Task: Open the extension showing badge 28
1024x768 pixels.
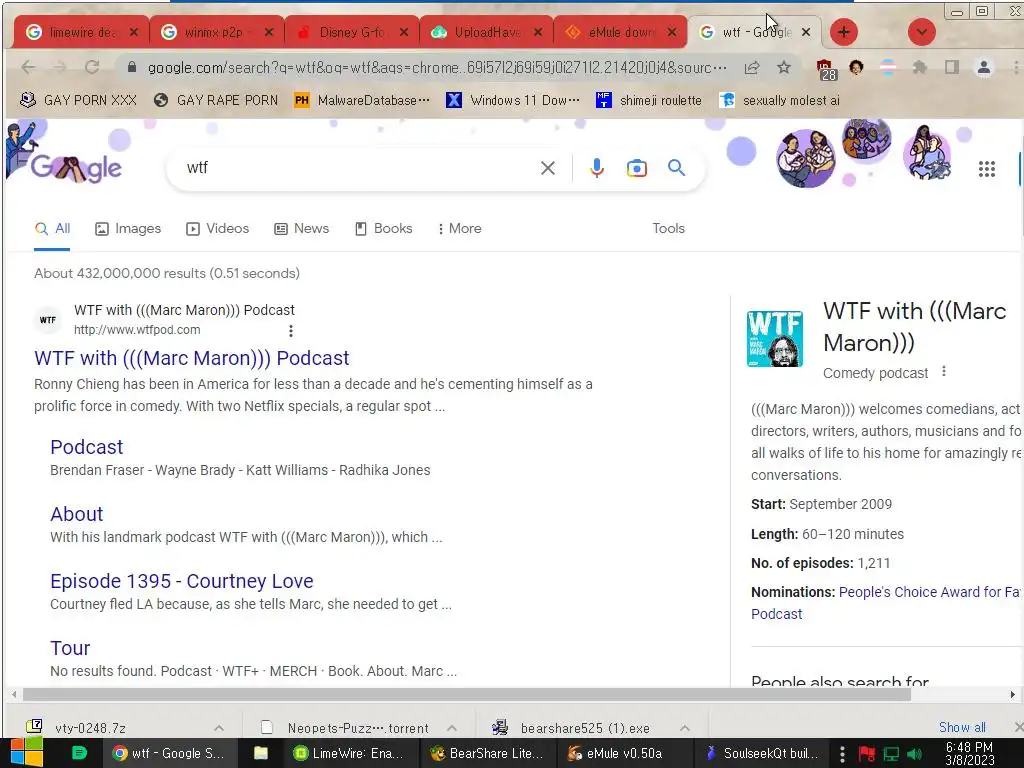Action: click(x=825, y=69)
